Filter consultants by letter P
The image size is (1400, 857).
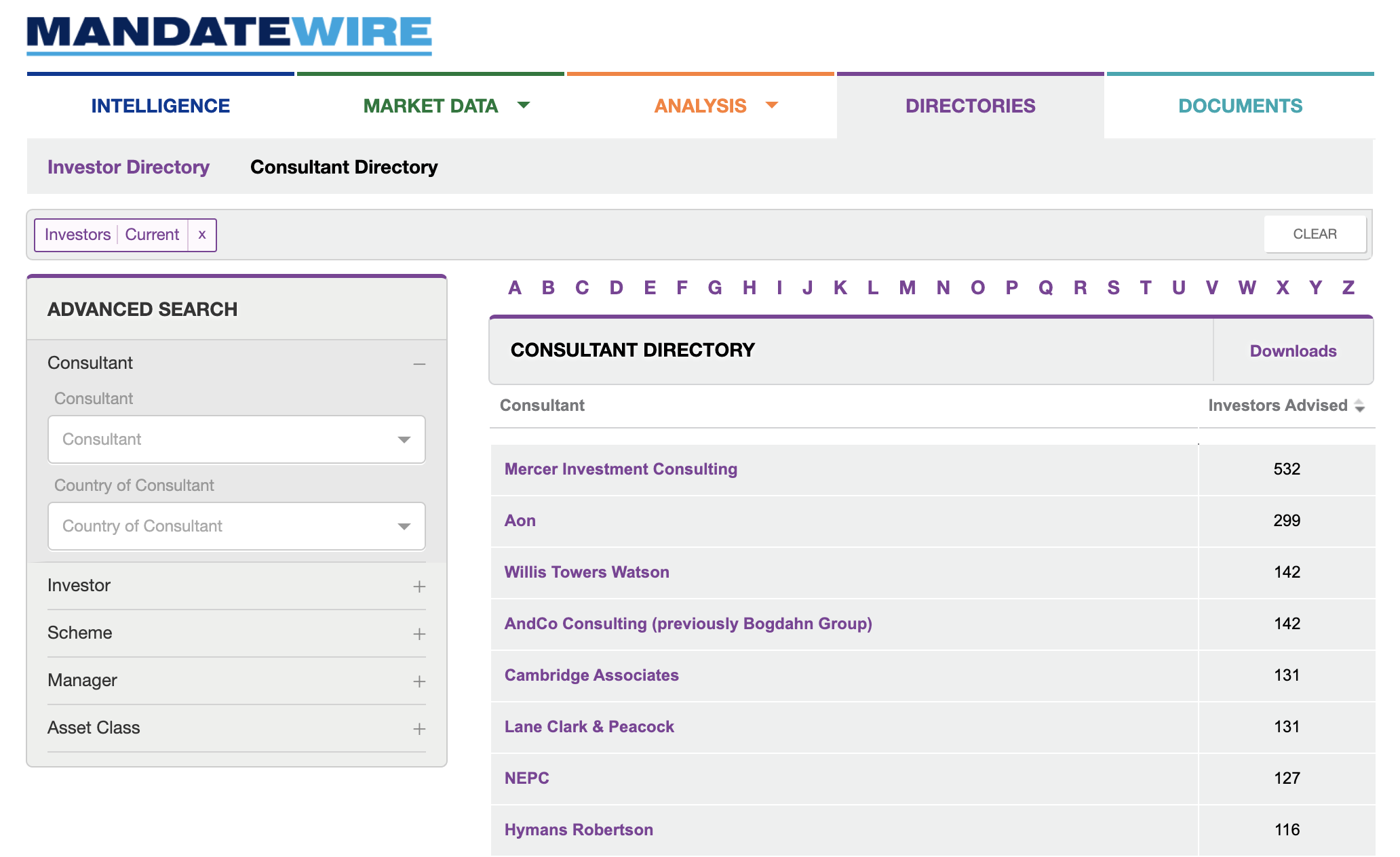[x=1011, y=287]
